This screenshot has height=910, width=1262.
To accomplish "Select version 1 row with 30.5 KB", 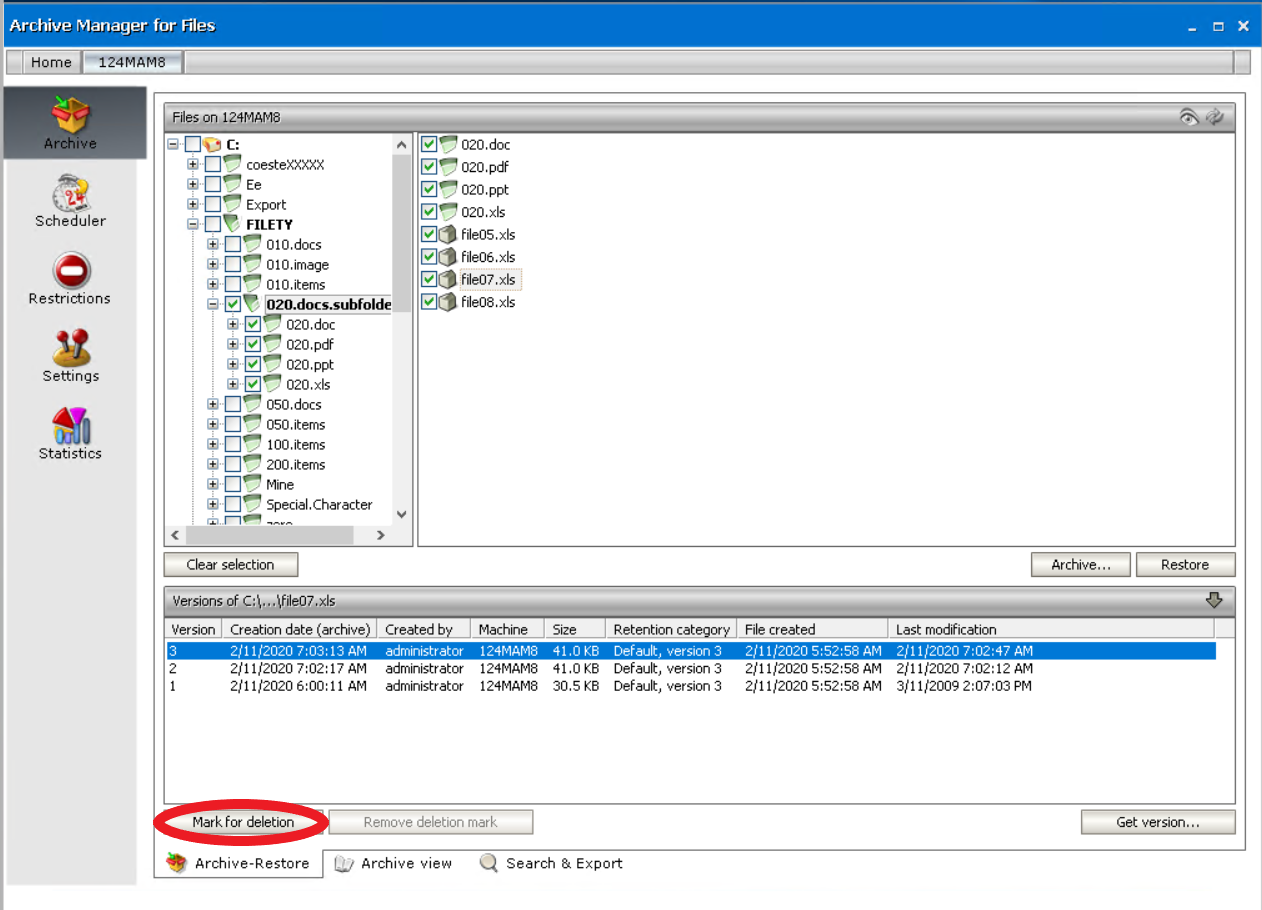I will pyautogui.click(x=690, y=686).
